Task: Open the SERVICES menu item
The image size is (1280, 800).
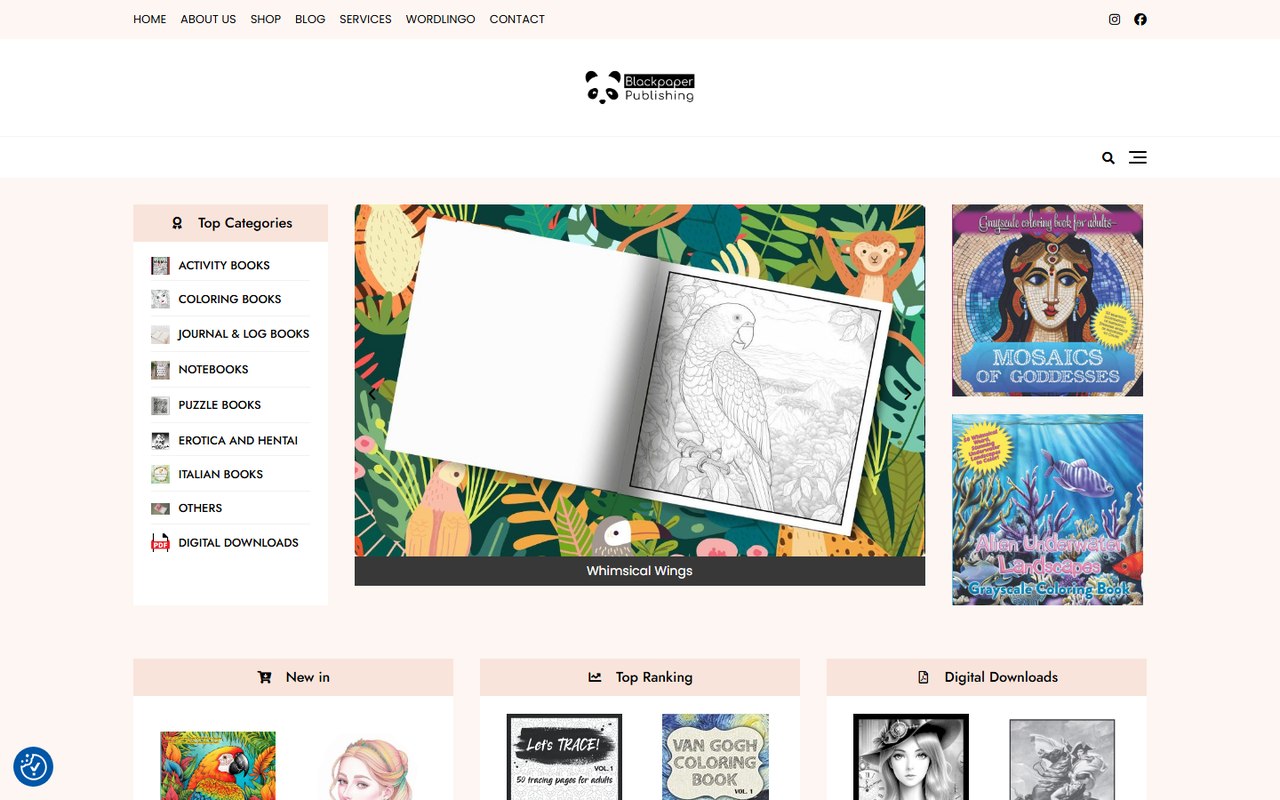Action: point(365,19)
